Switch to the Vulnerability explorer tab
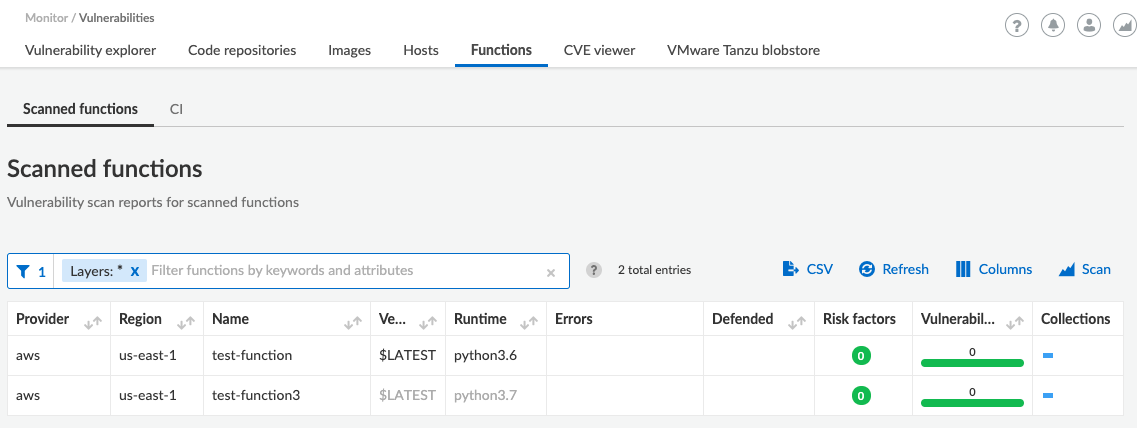The image size is (1137, 428). (x=91, y=50)
